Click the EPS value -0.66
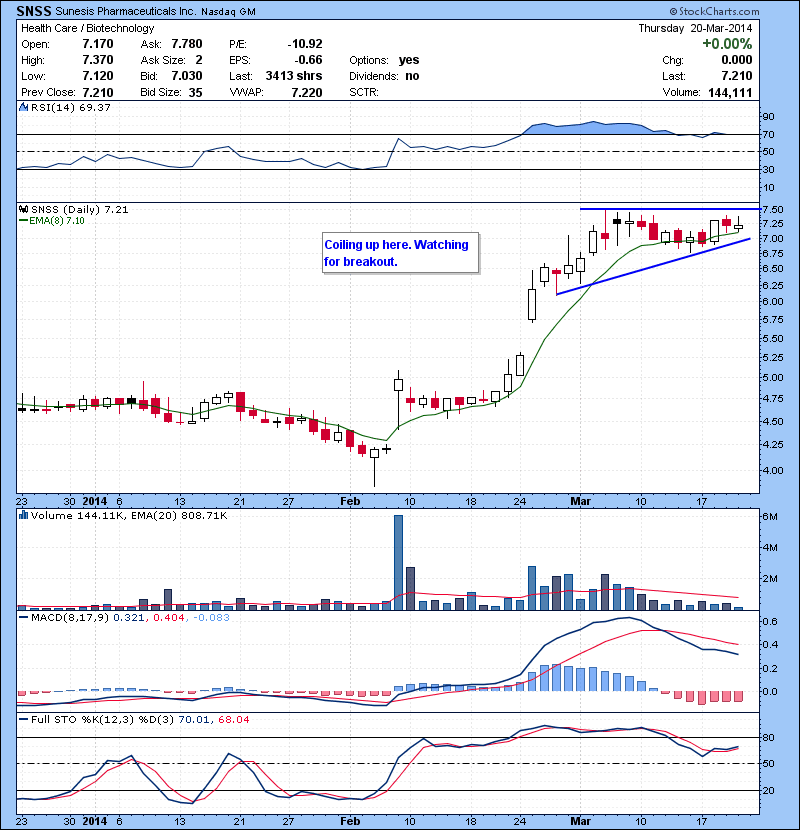Image resolution: width=800 pixels, height=830 pixels. pos(308,60)
